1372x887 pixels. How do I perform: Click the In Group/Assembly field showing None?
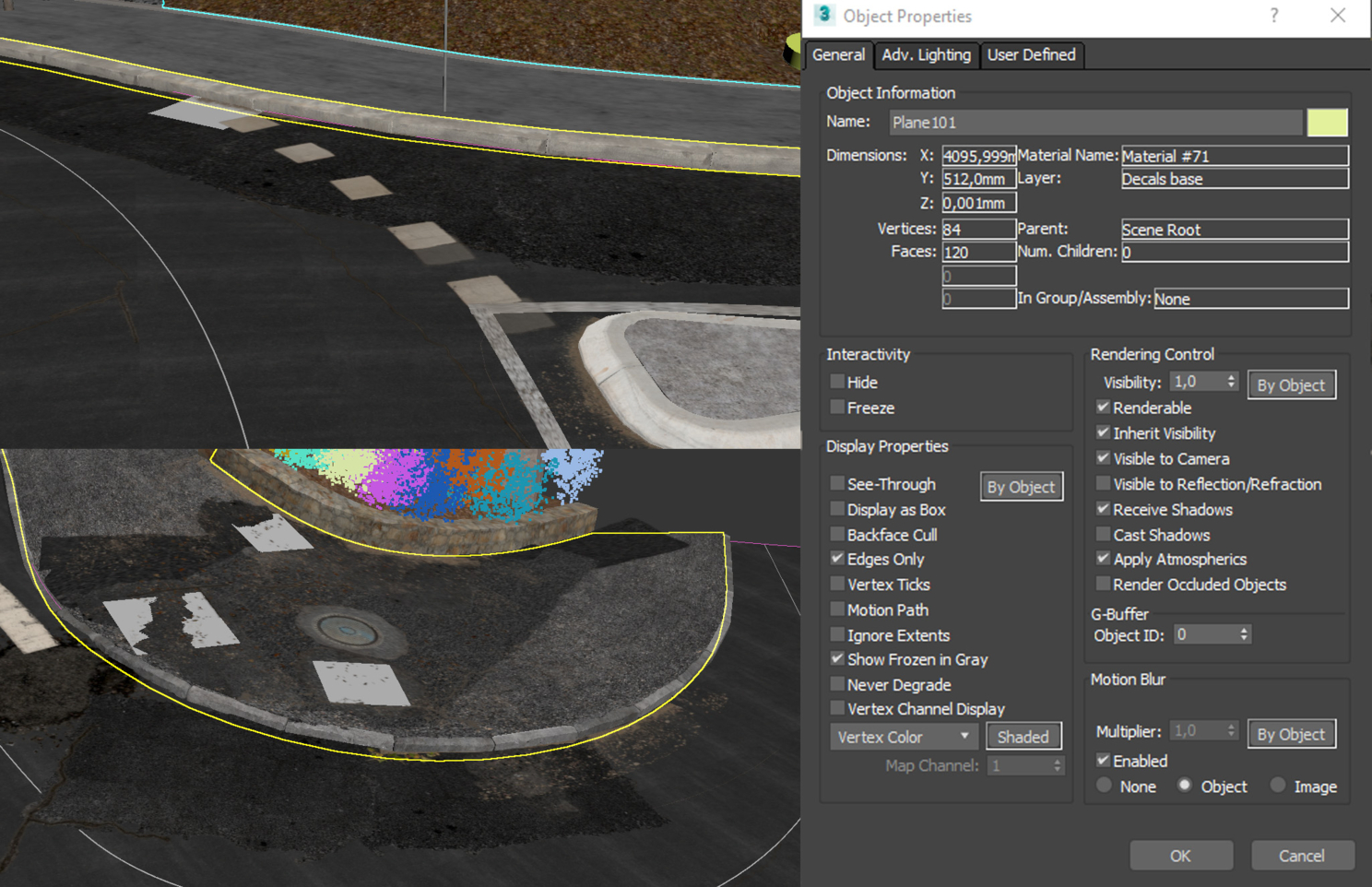pyautogui.click(x=1250, y=299)
